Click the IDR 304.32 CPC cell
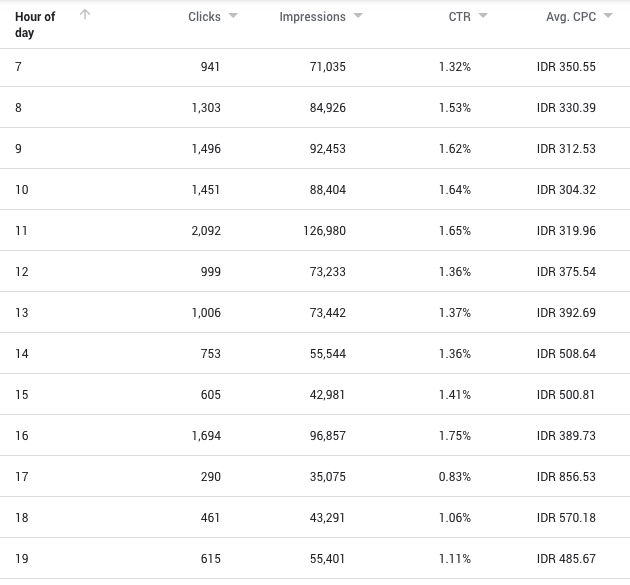This screenshot has width=630, height=585. click(566, 190)
